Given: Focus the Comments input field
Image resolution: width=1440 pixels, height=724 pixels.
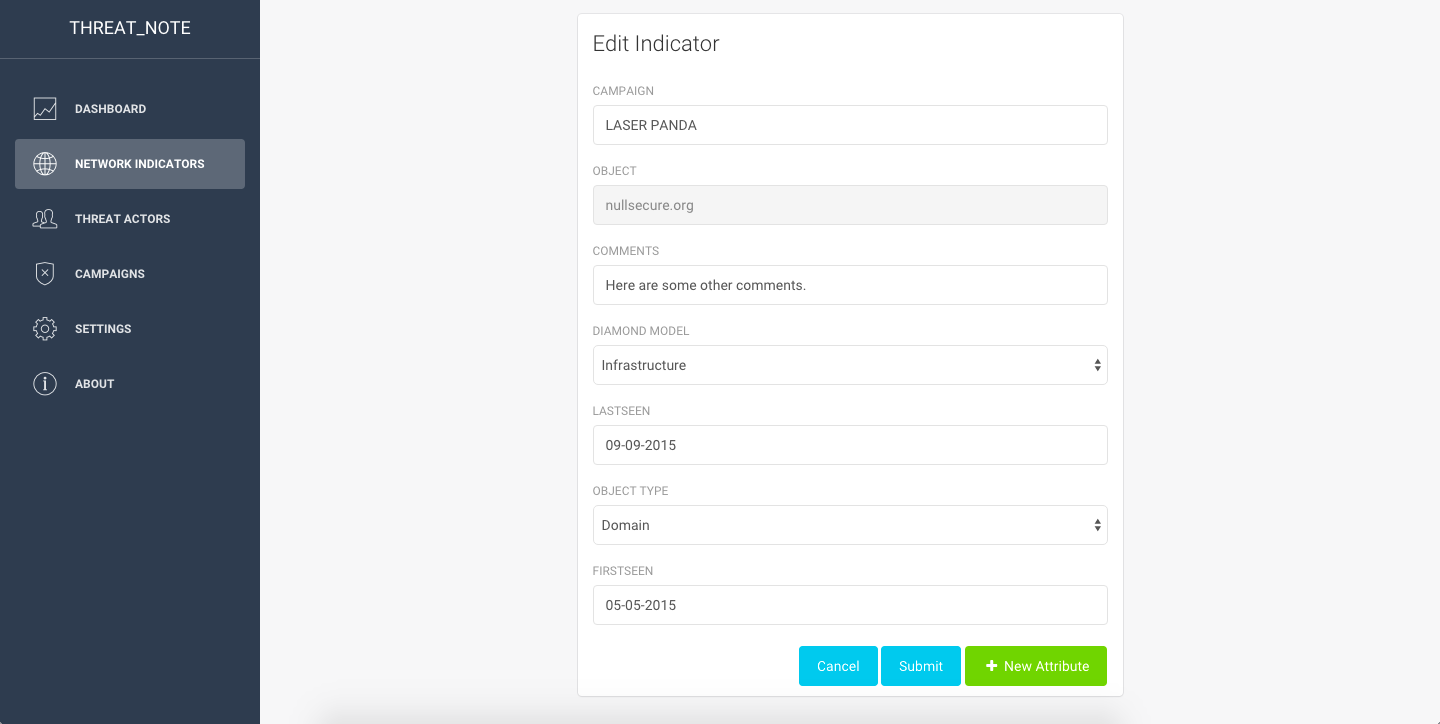Looking at the screenshot, I should 850,285.
